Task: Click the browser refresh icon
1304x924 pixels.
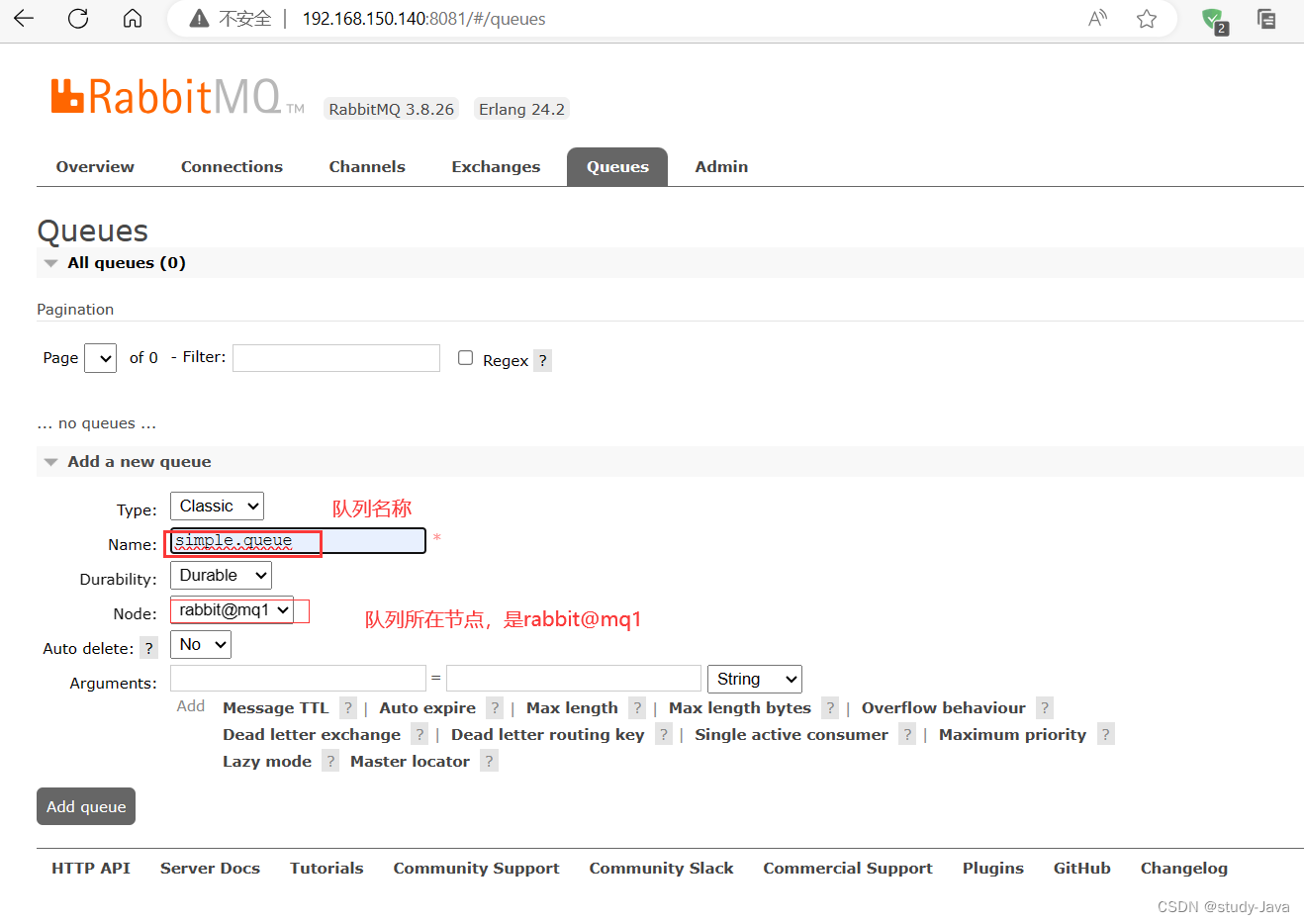Action: click(x=77, y=18)
